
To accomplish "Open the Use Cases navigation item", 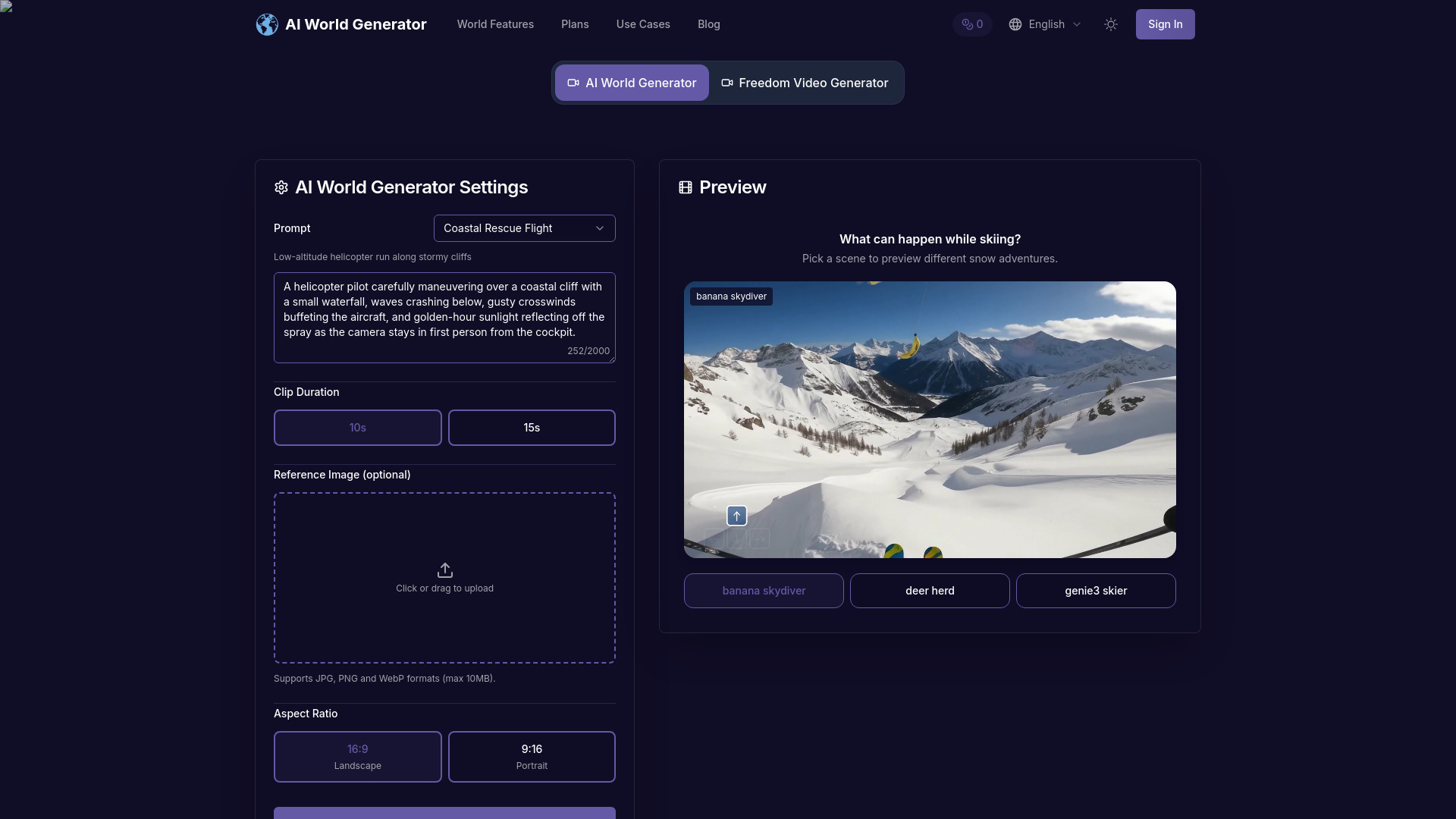I will (x=642, y=24).
